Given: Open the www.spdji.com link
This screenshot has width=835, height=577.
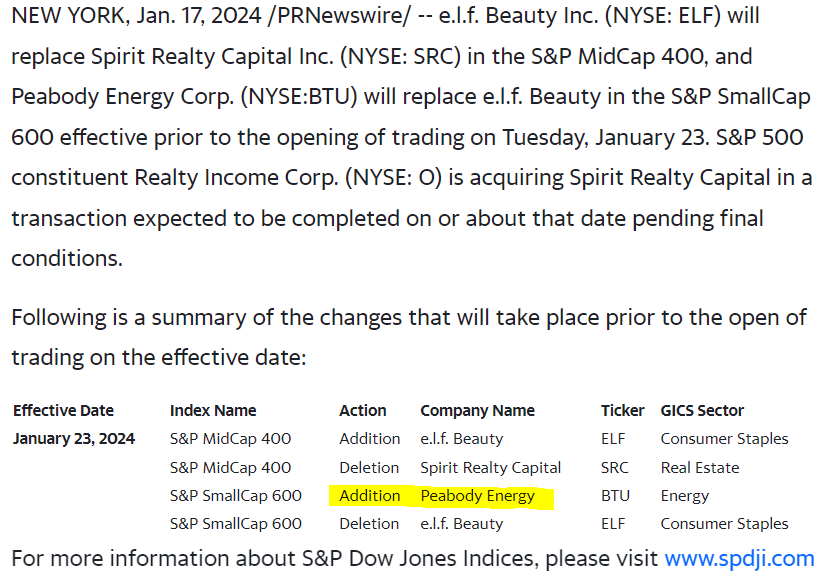Looking at the screenshot, I should tap(739, 557).
